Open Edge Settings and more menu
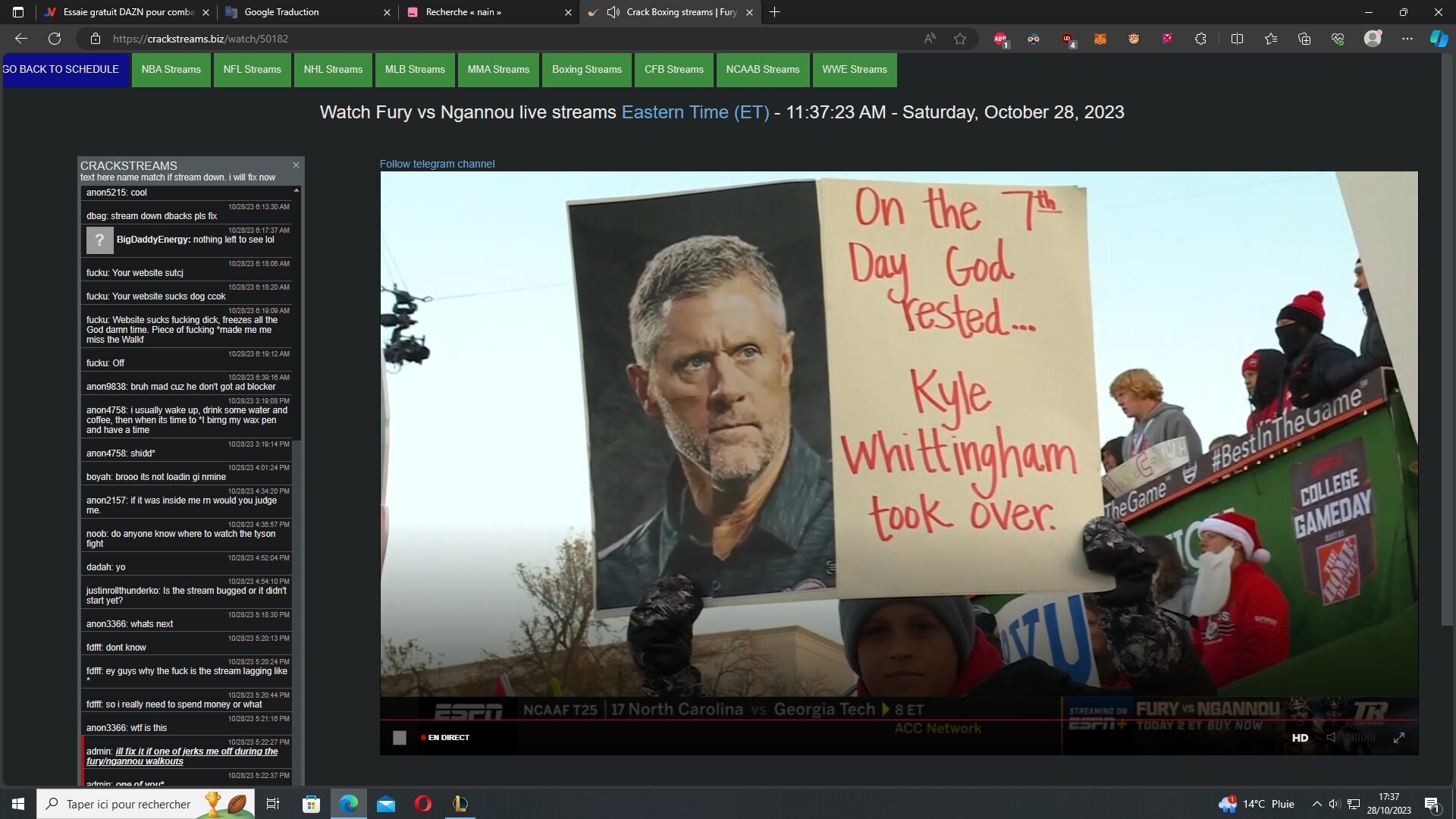The image size is (1456, 819). click(1407, 39)
